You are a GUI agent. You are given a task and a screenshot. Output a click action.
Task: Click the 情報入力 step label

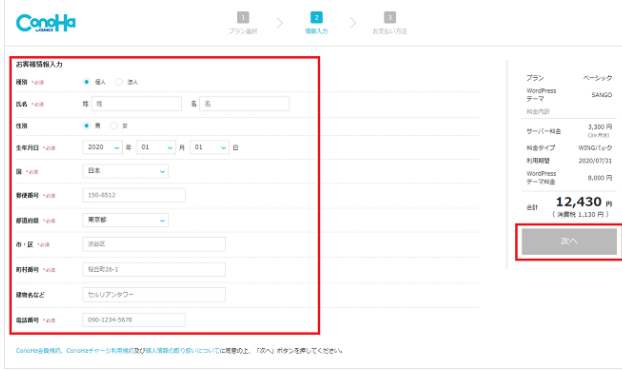[316, 31]
